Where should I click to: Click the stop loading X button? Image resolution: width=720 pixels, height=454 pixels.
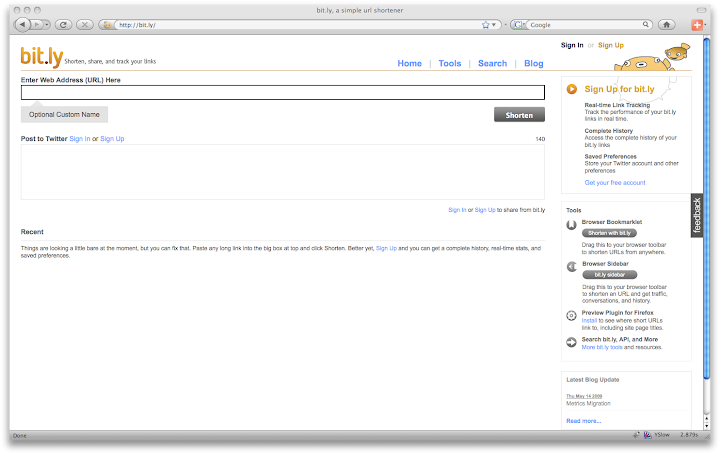click(x=84, y=25)
